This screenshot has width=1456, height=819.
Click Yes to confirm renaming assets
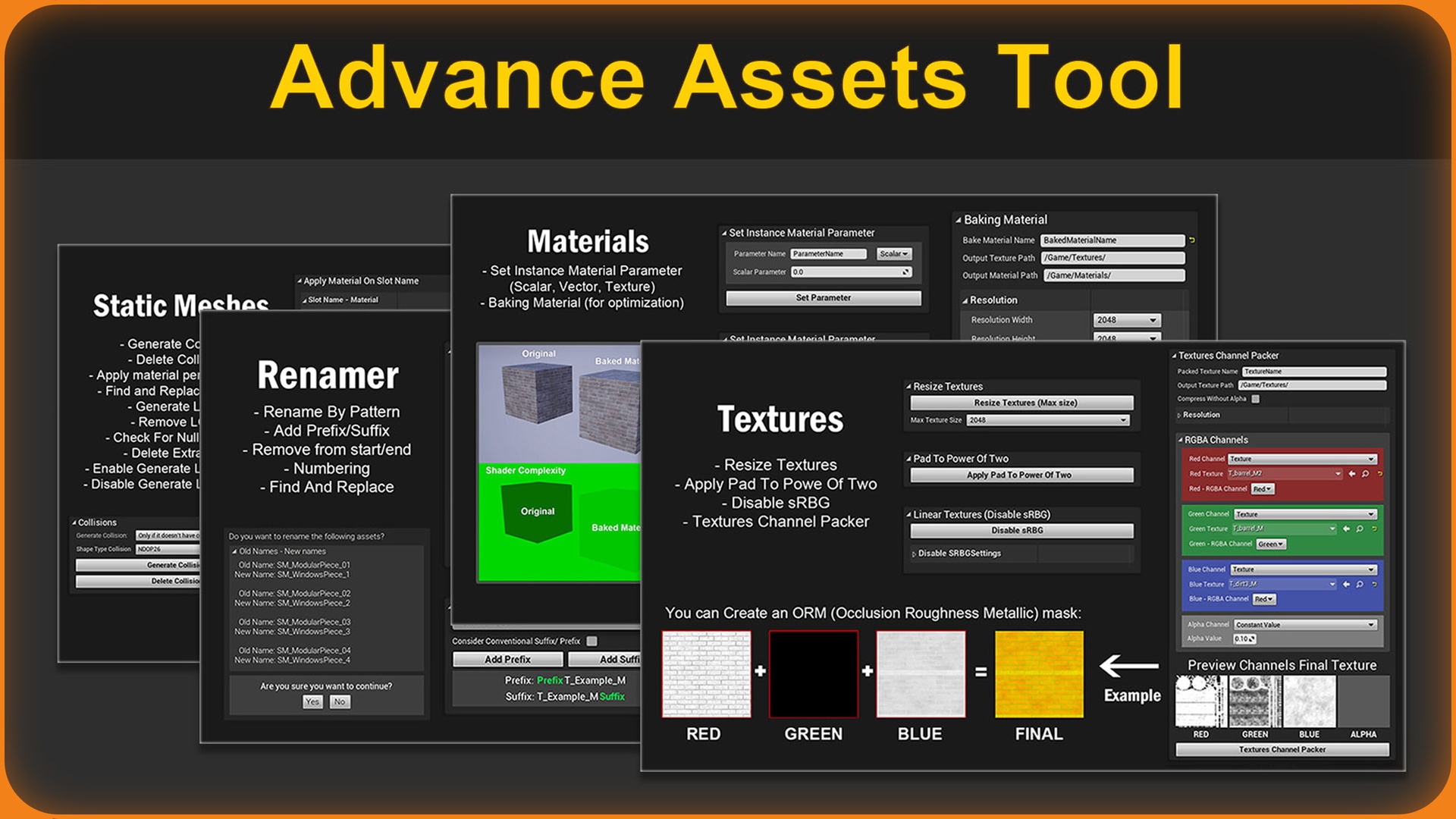[x=312, y=702]
